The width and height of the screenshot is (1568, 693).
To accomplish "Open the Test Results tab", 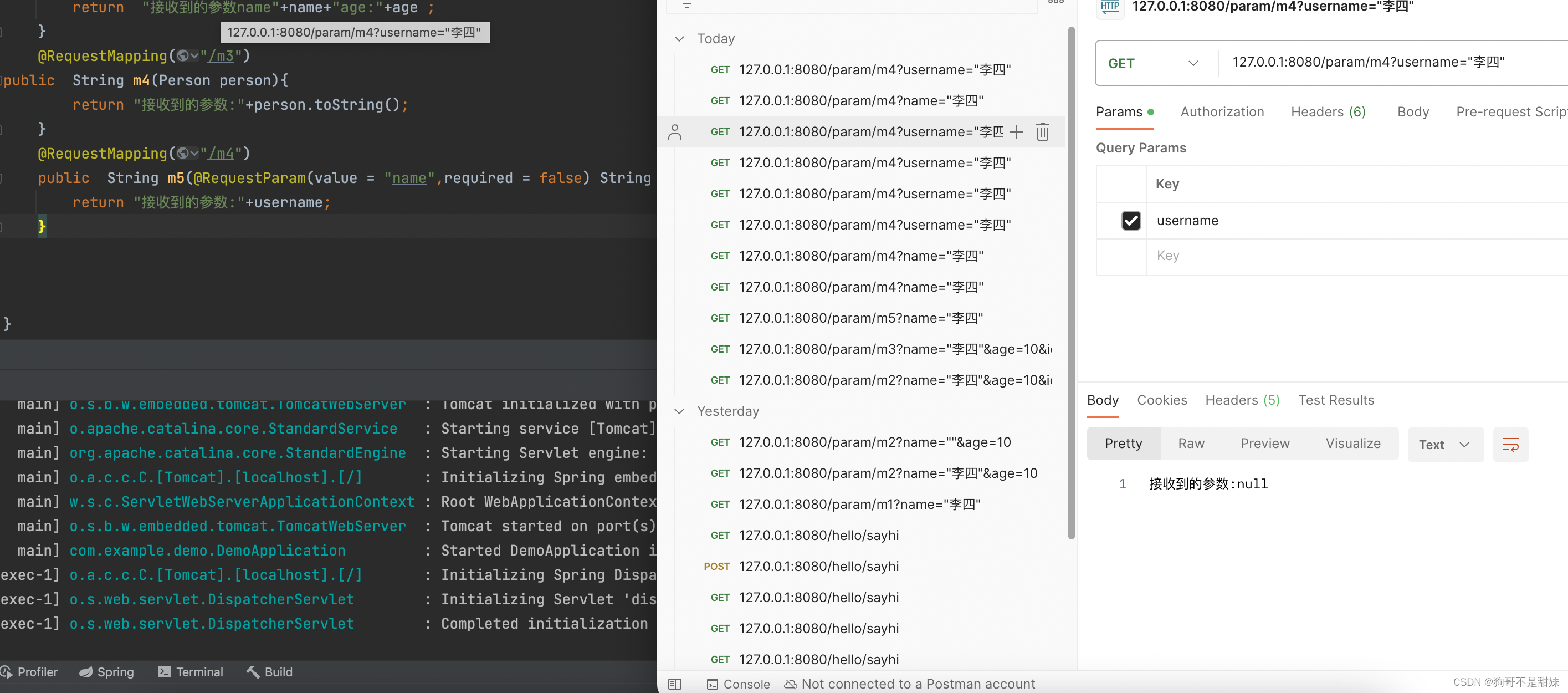I will (x=1335, y=400).
